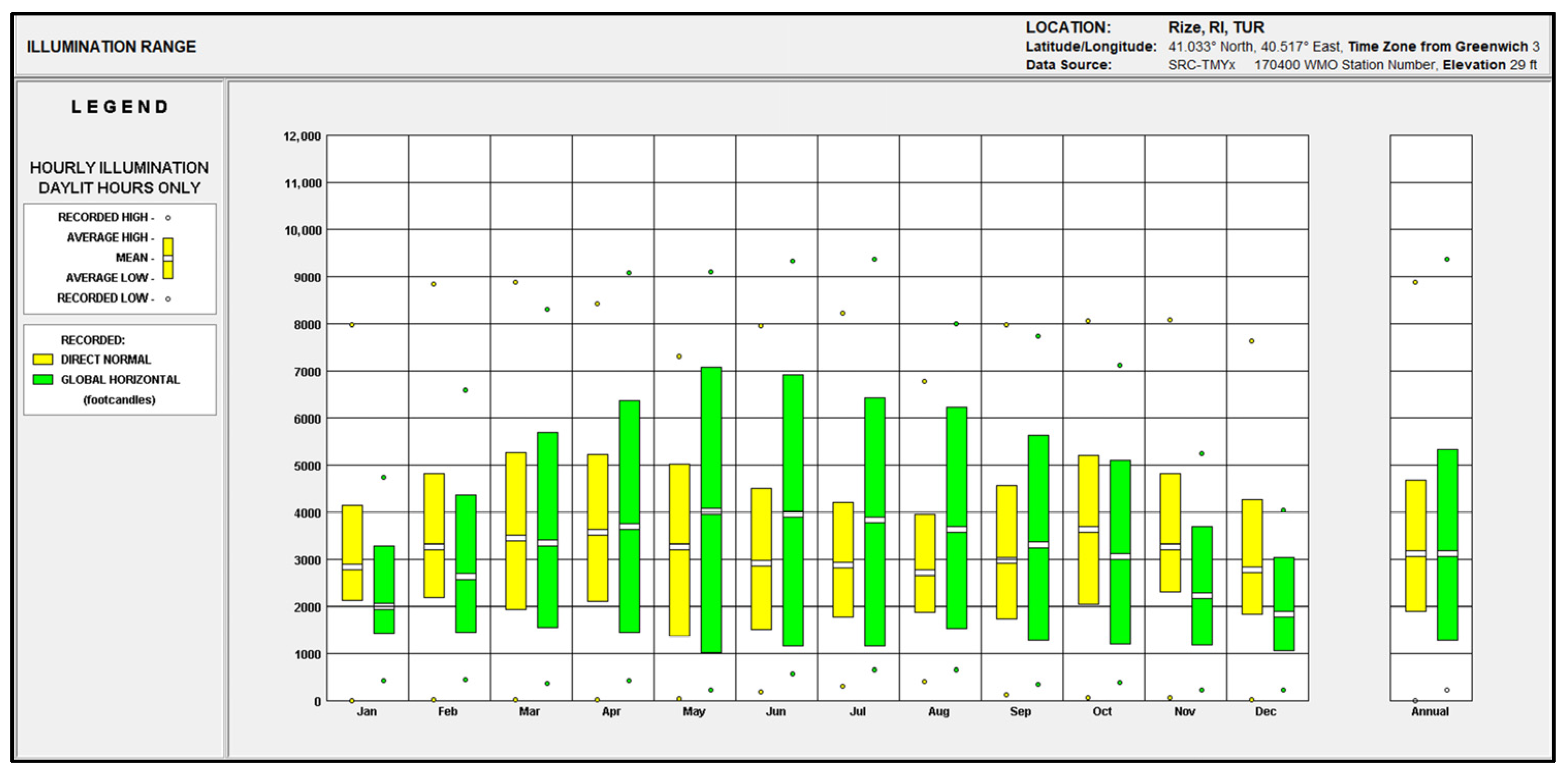Viewport: 1568px width, 773px height.
Task: Click the yellow mean box legend icon
Action: point(168,258)
